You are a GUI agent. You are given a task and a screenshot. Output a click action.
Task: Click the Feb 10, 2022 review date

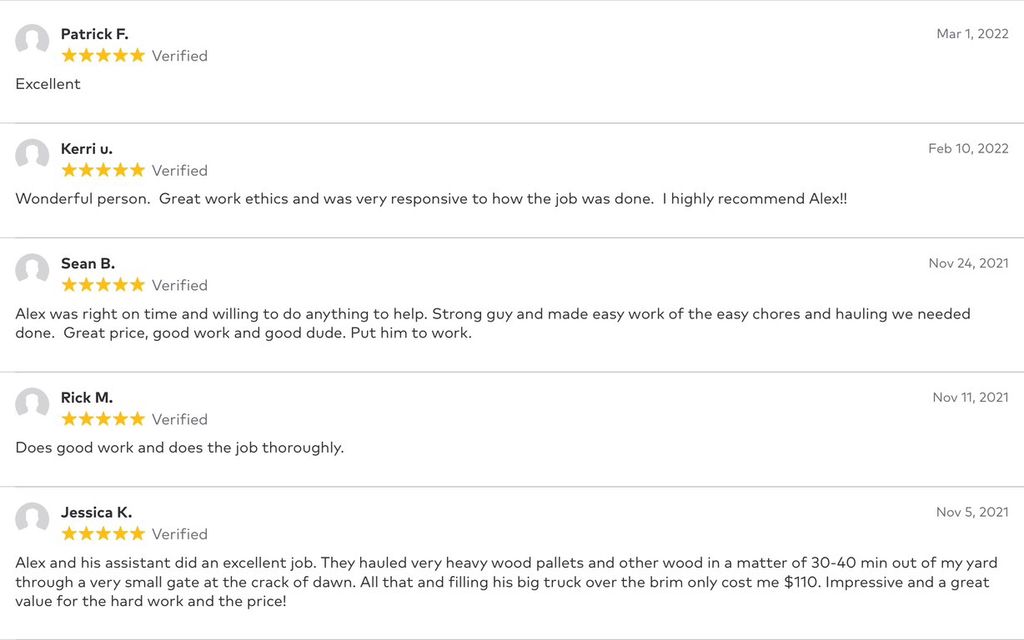tap(968, 149)
